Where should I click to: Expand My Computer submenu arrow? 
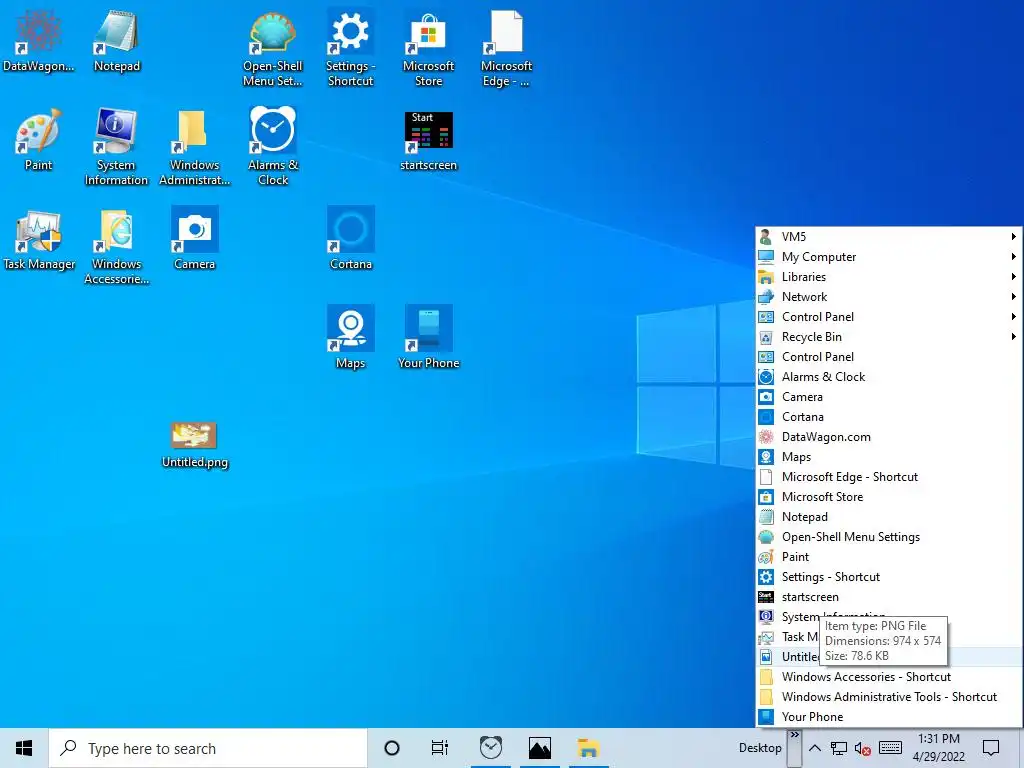[1014, 257]
